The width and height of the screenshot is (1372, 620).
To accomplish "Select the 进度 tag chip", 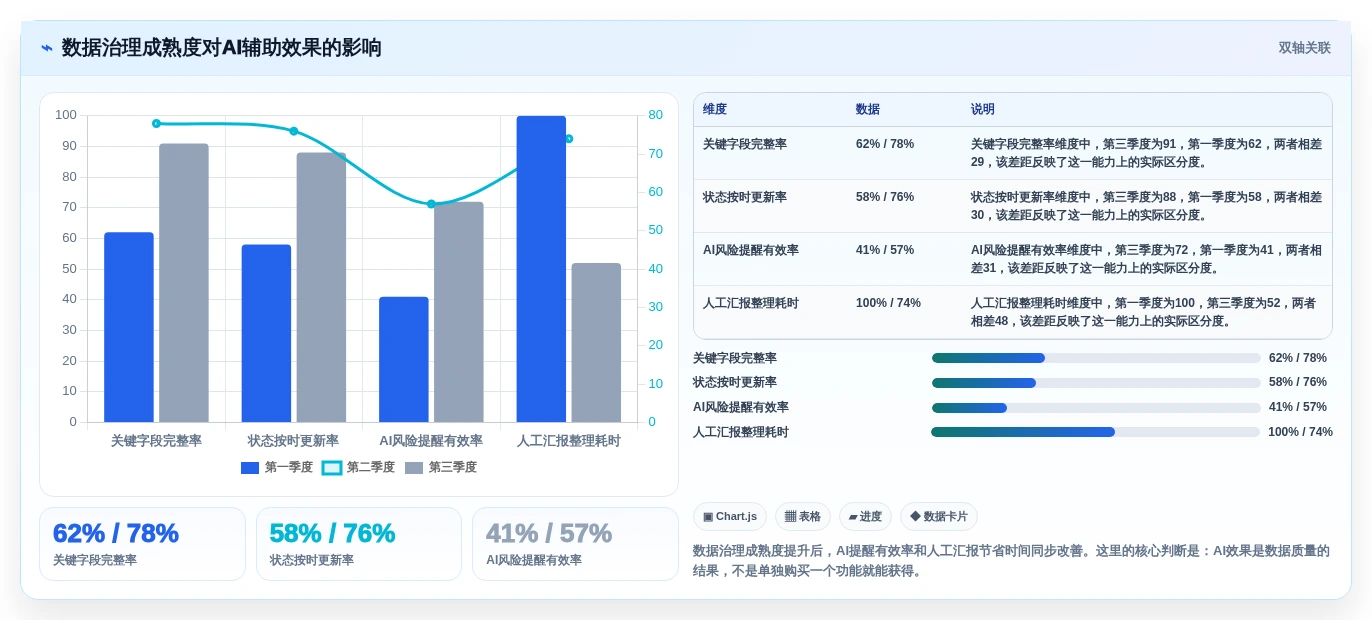I will (x=865, y=517).
